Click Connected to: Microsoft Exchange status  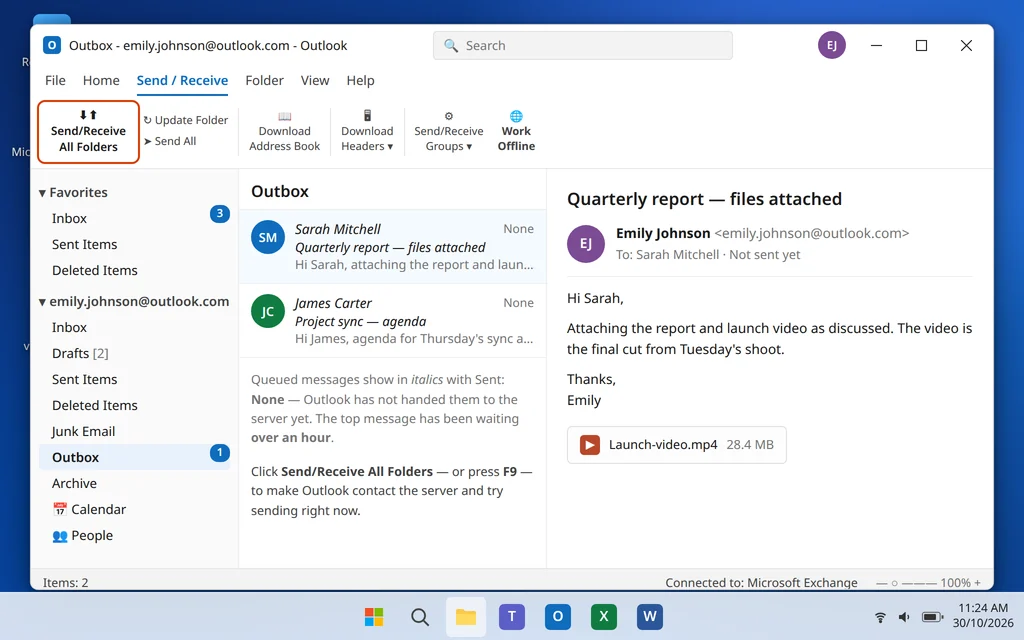click(x=761, y=583)
